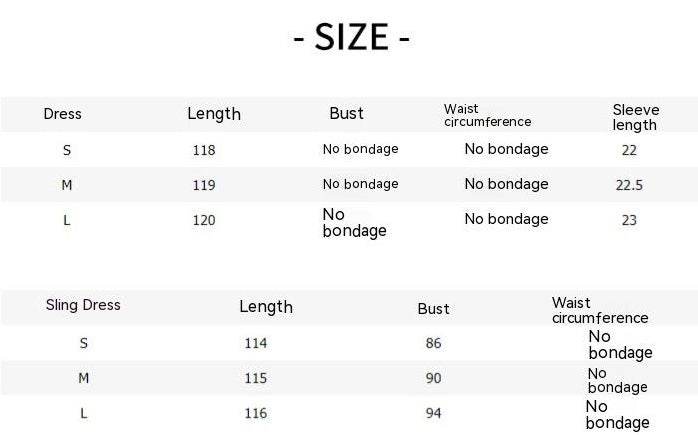
Task: Click the Sling Dress header cell
Action: 83,305
